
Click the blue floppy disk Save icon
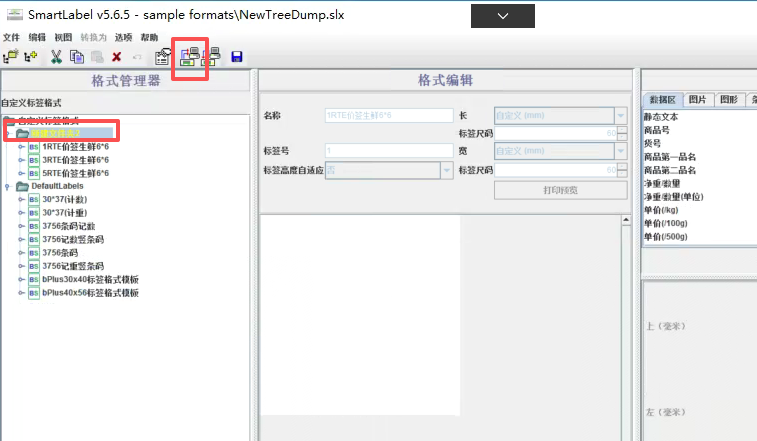[x=237, y=57]
